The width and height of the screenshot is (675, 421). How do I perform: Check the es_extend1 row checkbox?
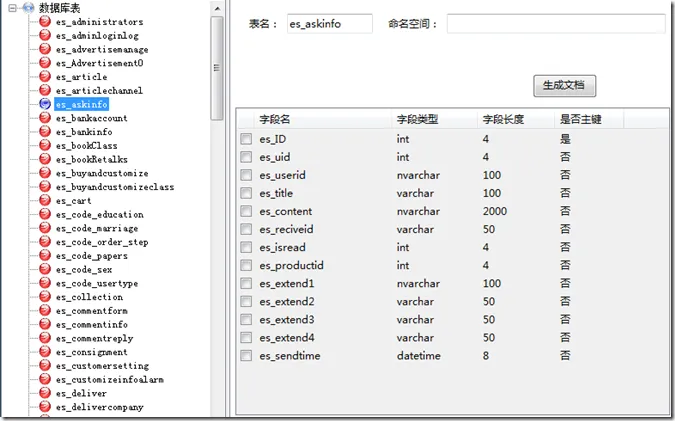[246, 283]
